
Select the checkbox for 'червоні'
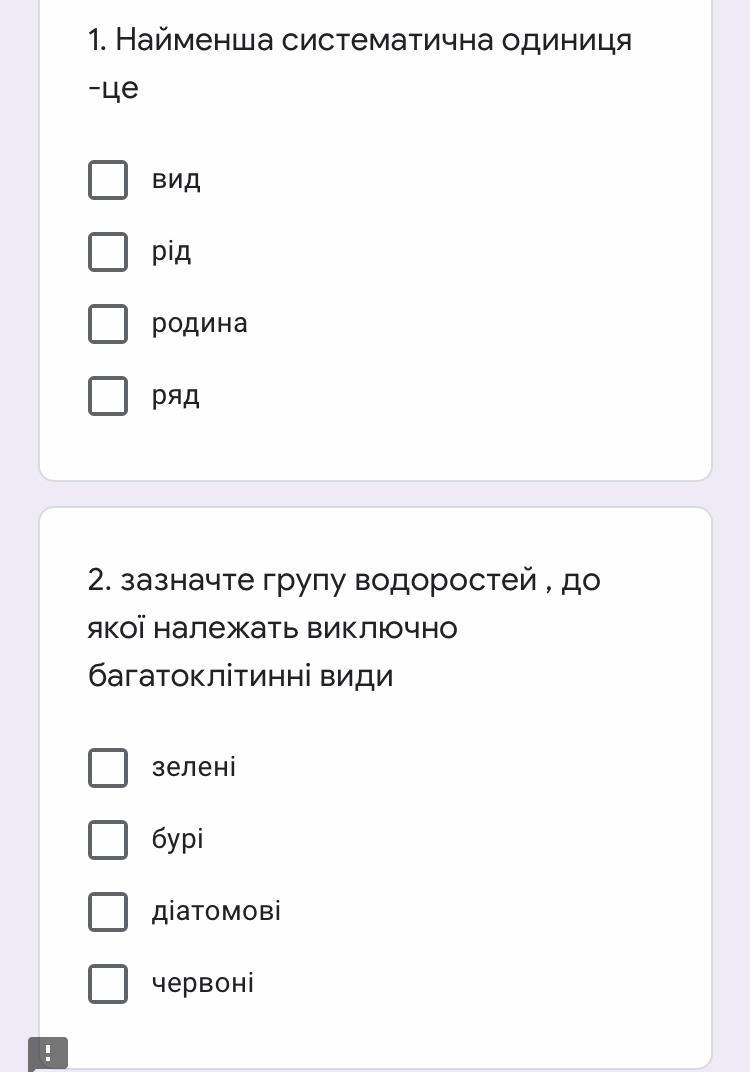(108, 984)
